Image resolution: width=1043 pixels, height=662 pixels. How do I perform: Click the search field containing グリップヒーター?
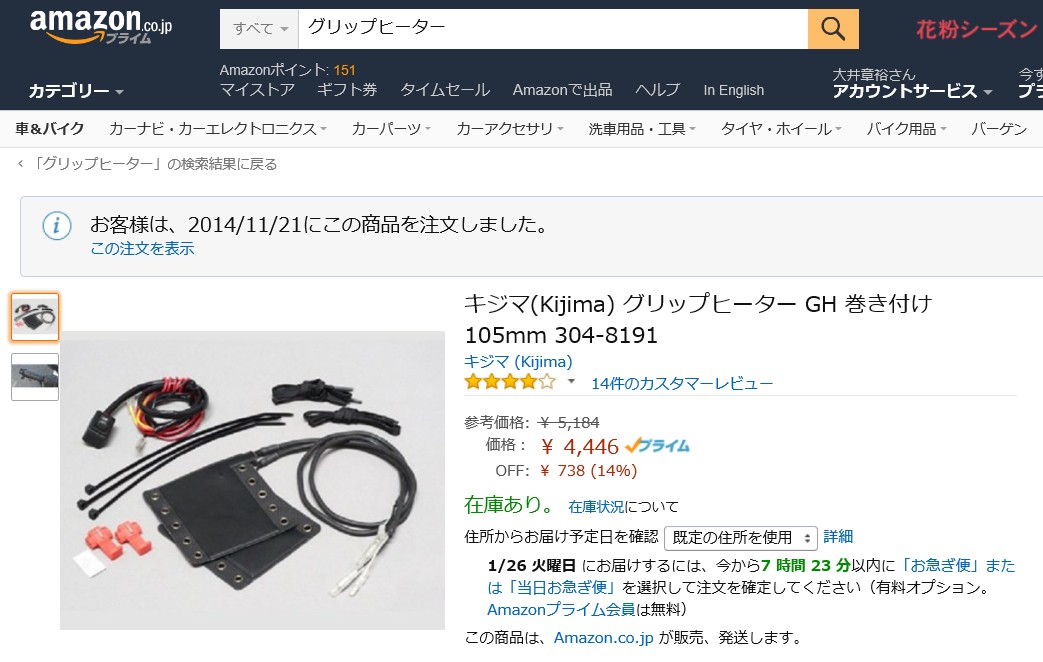tap(553, 29)
